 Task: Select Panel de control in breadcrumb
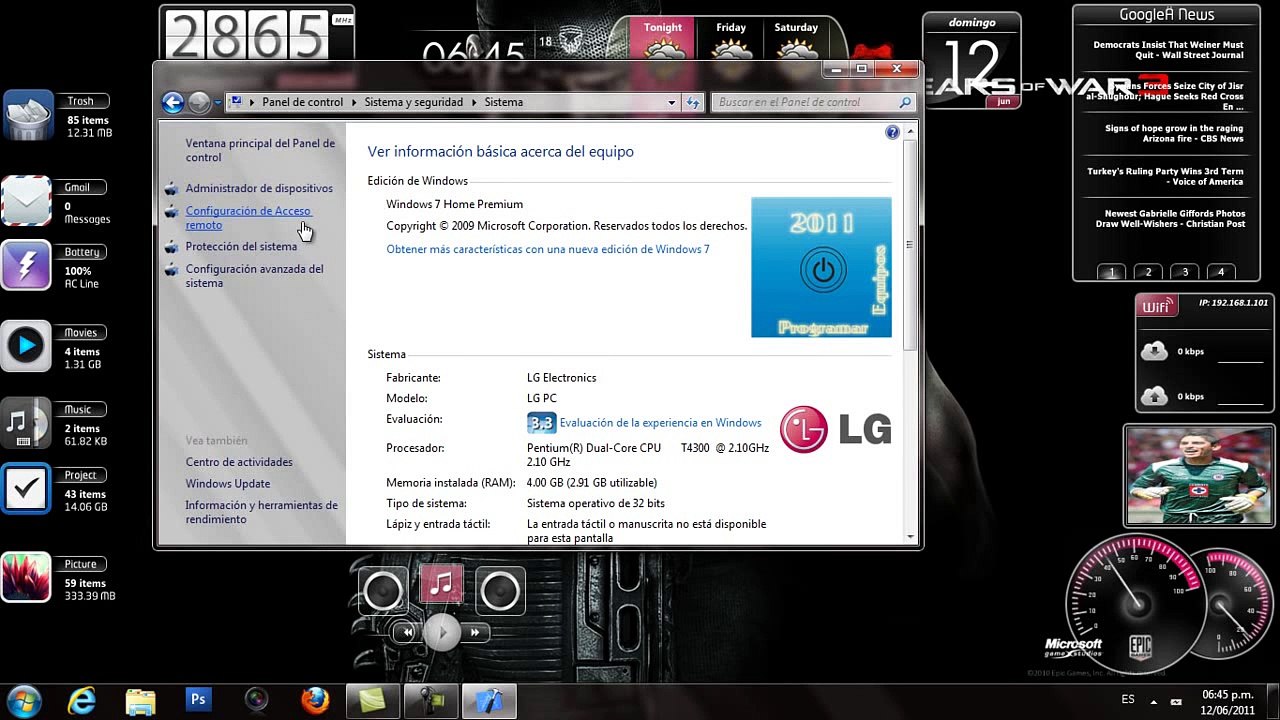tap(302, 102)
